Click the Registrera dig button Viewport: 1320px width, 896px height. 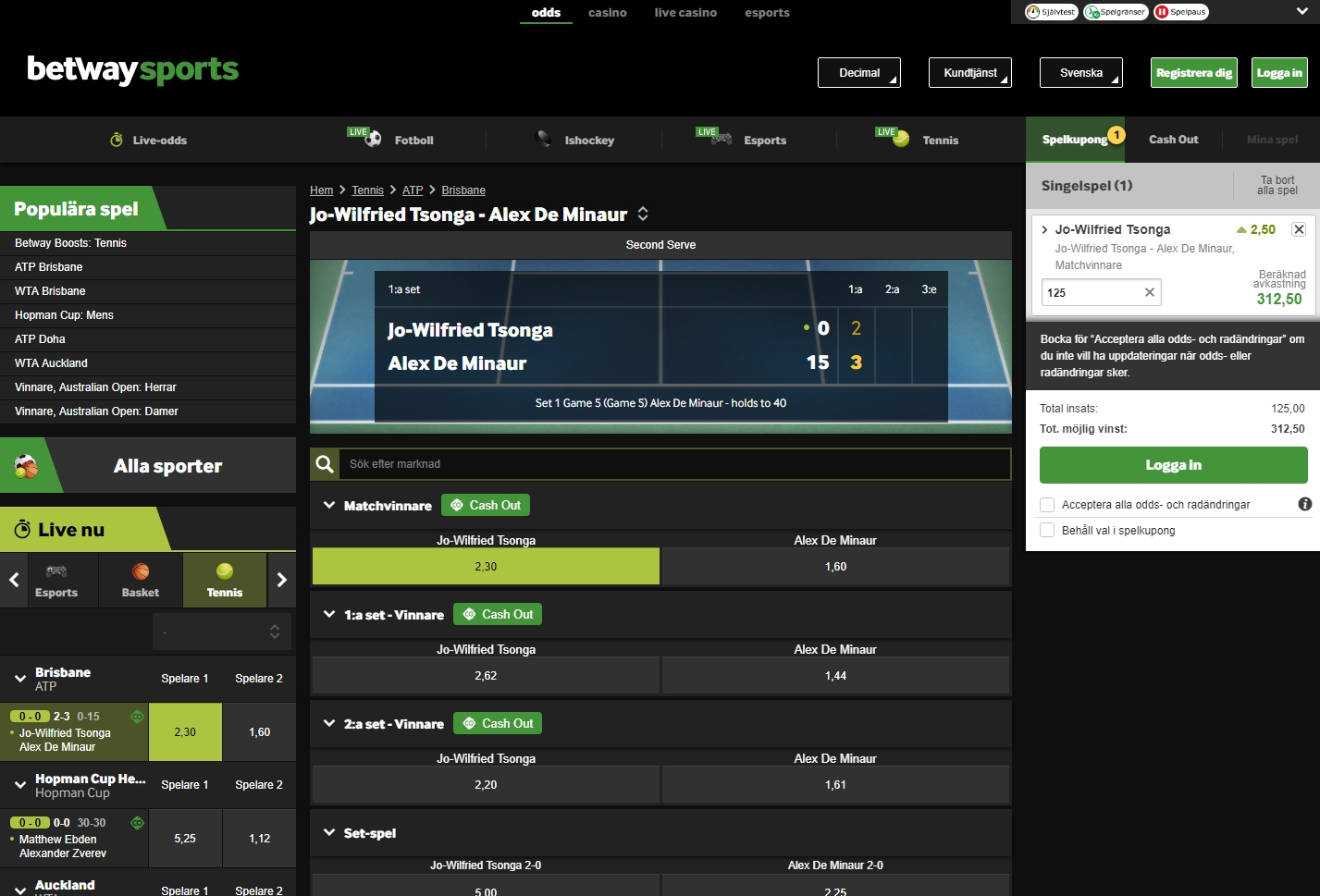[1193, 72]
